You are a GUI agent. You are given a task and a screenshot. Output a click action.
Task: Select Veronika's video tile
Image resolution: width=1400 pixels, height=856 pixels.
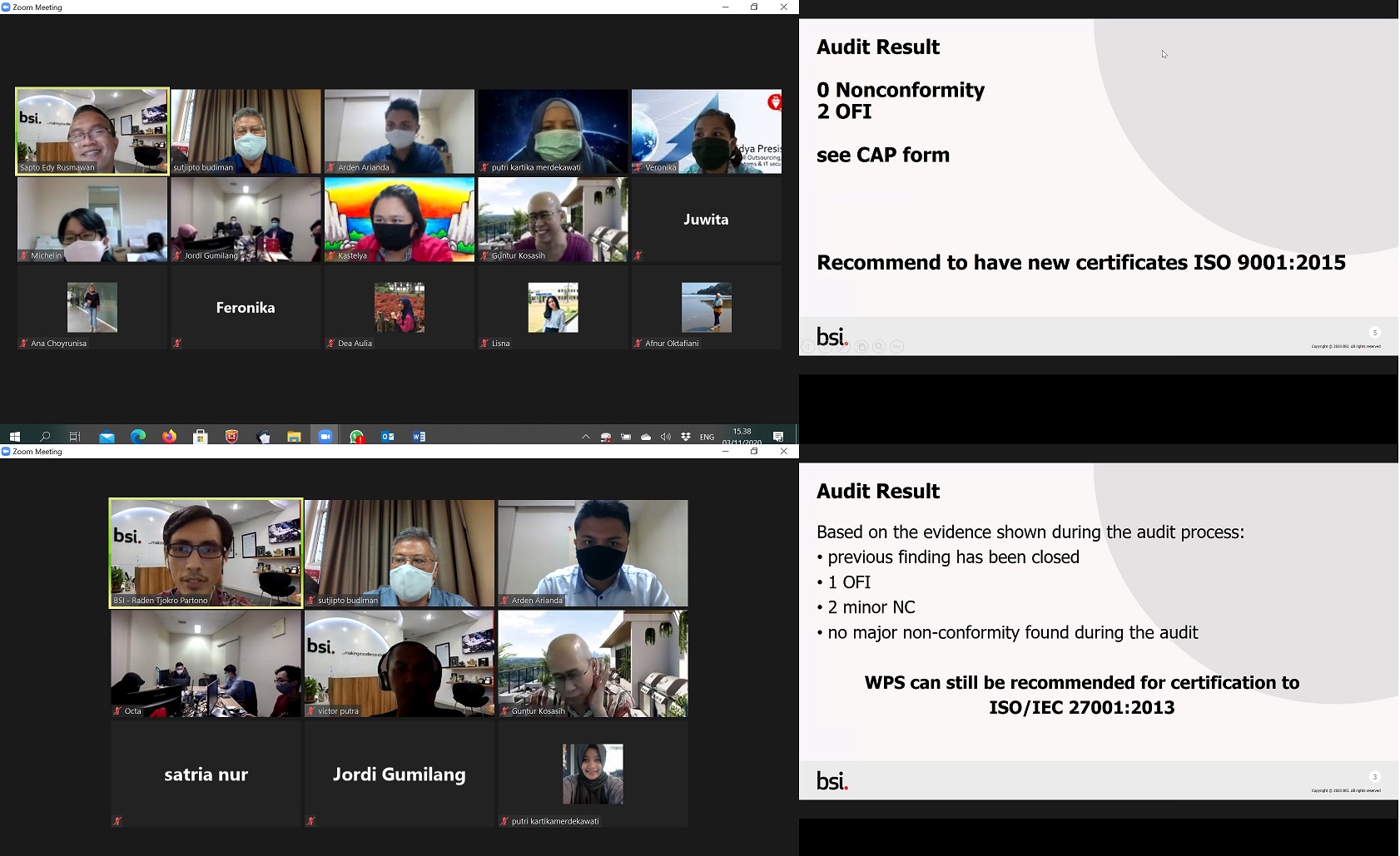tap(707, 131)
